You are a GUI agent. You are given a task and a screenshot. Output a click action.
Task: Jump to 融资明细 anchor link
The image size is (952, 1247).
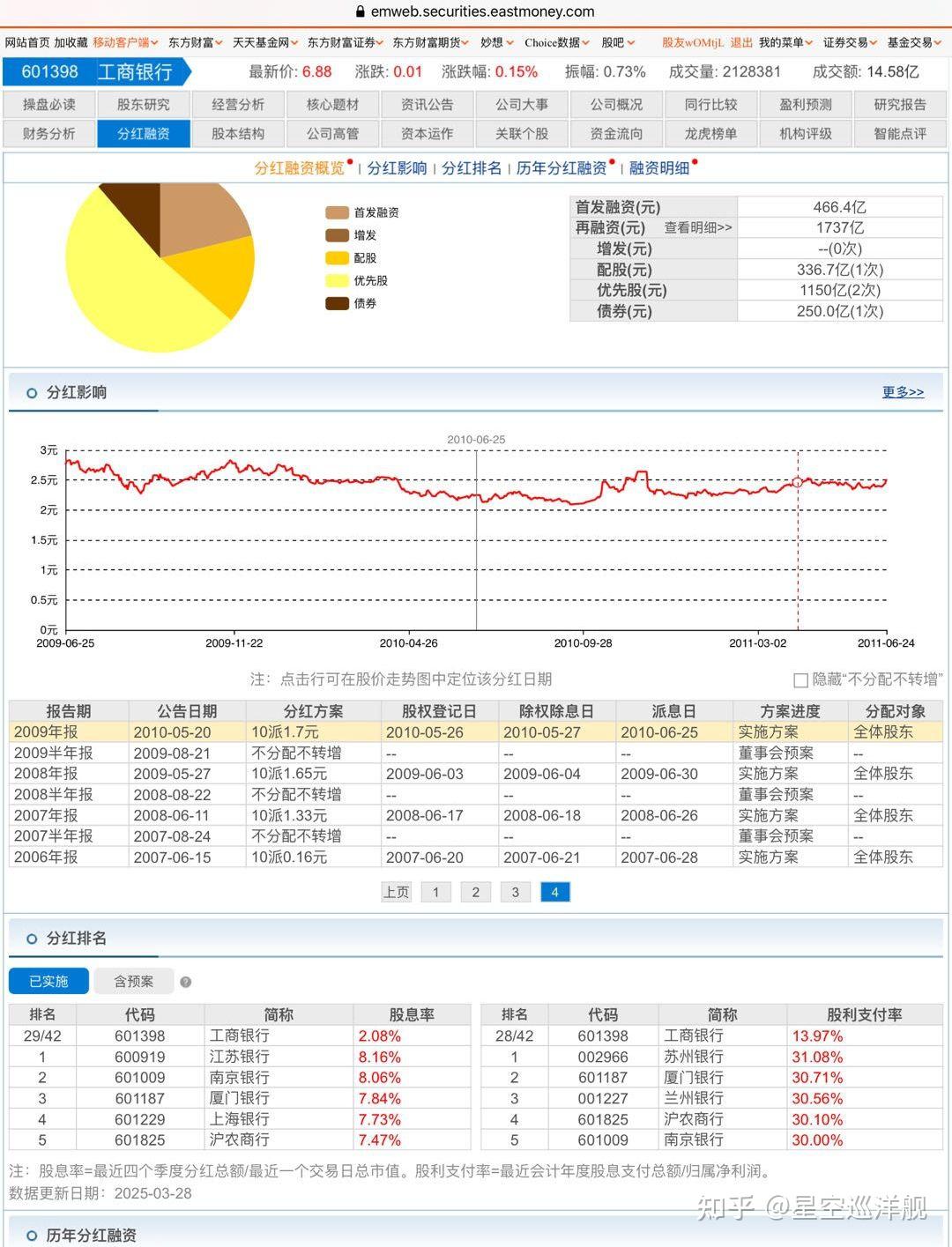click(659, 168)
